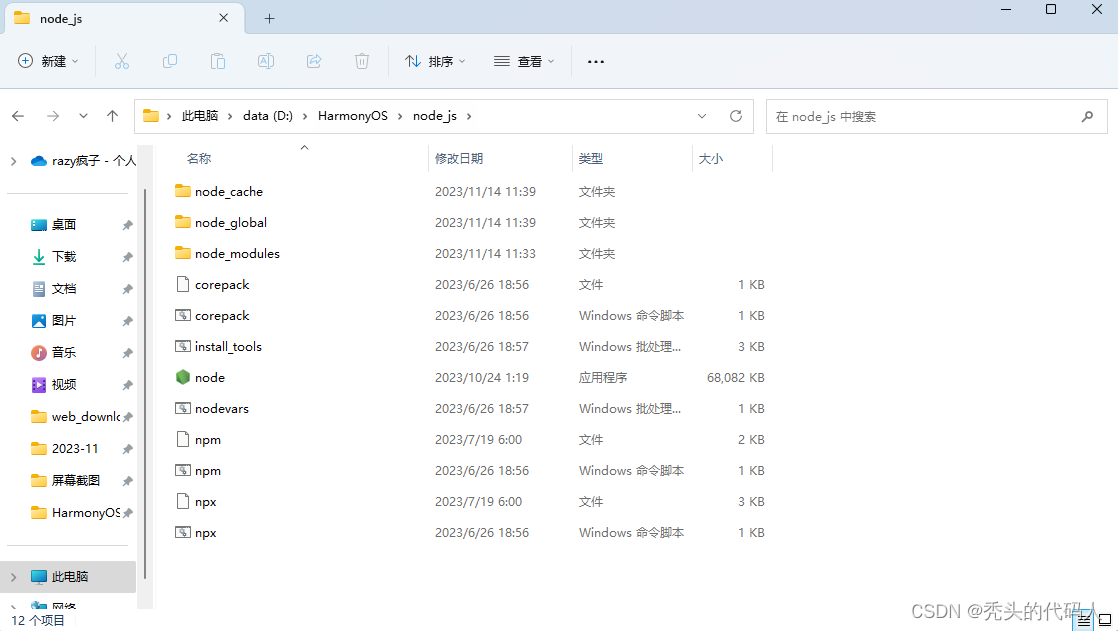This screenshot has width=1118, height=631.
Task: Click the Delete trash icon
Action: pos(362,61)
